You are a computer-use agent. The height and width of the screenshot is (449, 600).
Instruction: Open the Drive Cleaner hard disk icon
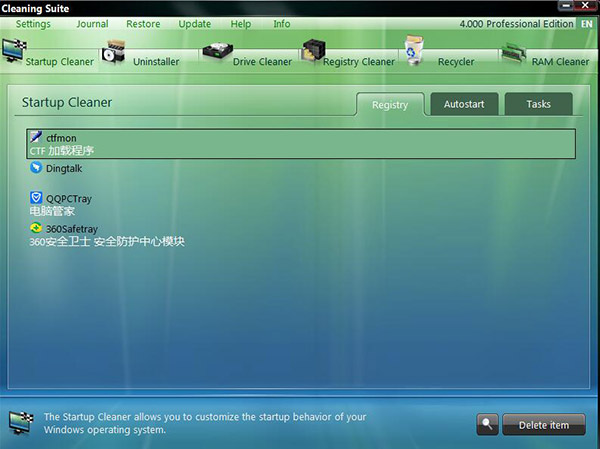tap(218, 52)
